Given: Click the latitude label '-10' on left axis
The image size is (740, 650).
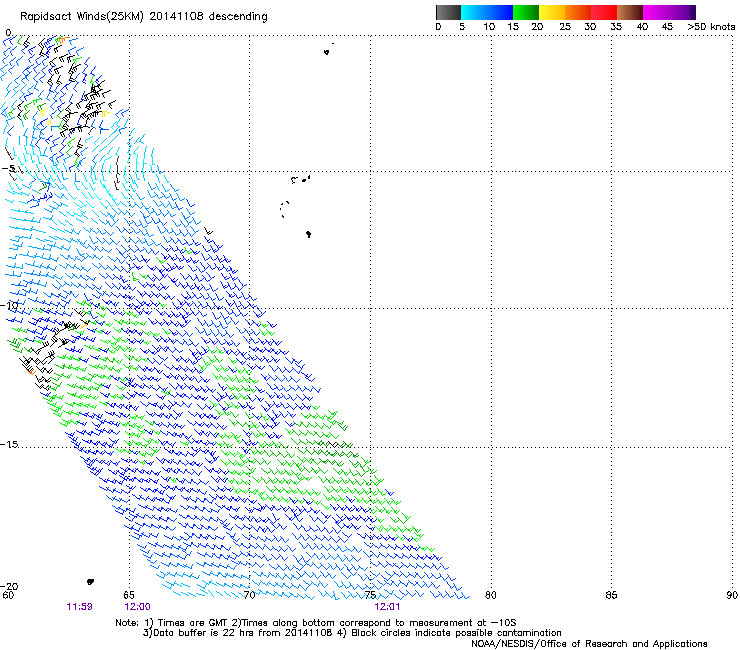Looking at the screenshot, I should pyautogui.click(x=9, y=305).
